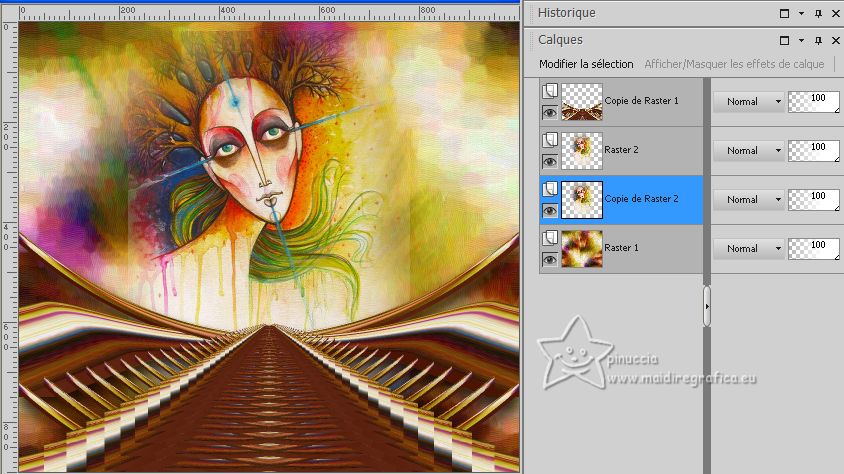844x474 pixels.
Task: Click opacity field of Raster 1 layer
Action: (x=813, y=249)
